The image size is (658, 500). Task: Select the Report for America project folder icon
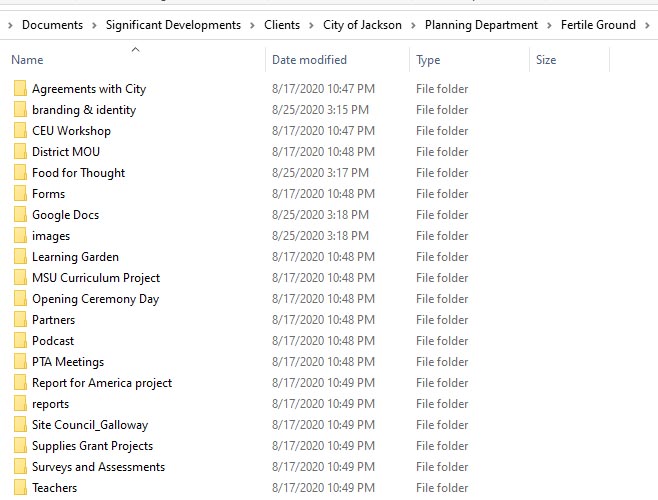[x=20, y=382]
